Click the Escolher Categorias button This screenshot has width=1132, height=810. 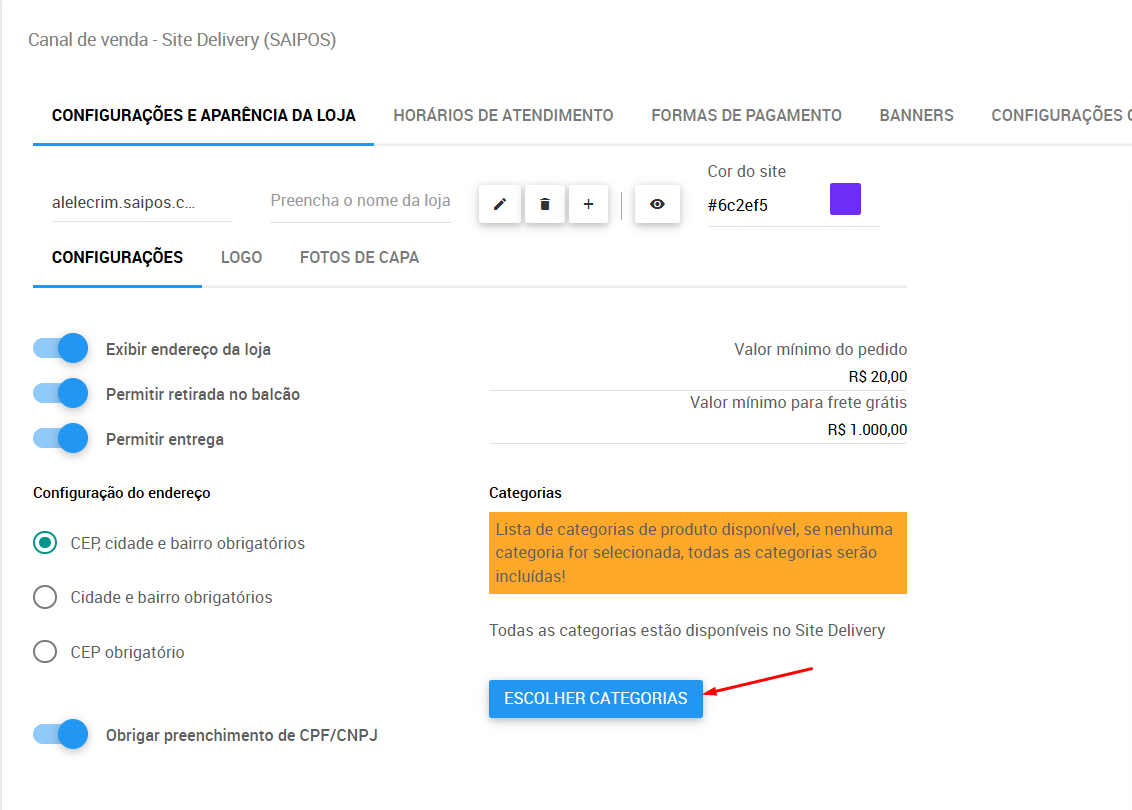tap(595, 698)
